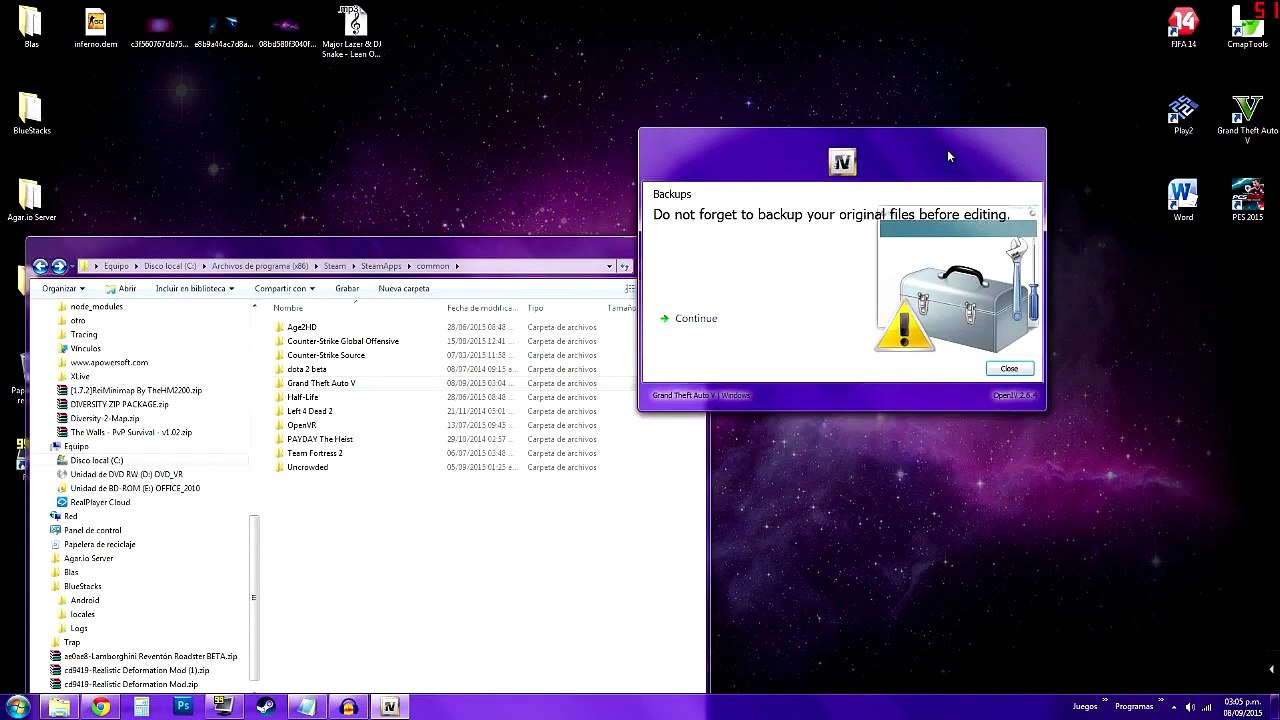
Task: Select Panel de control in the navigation tree
Action: [x=93, y=530]
